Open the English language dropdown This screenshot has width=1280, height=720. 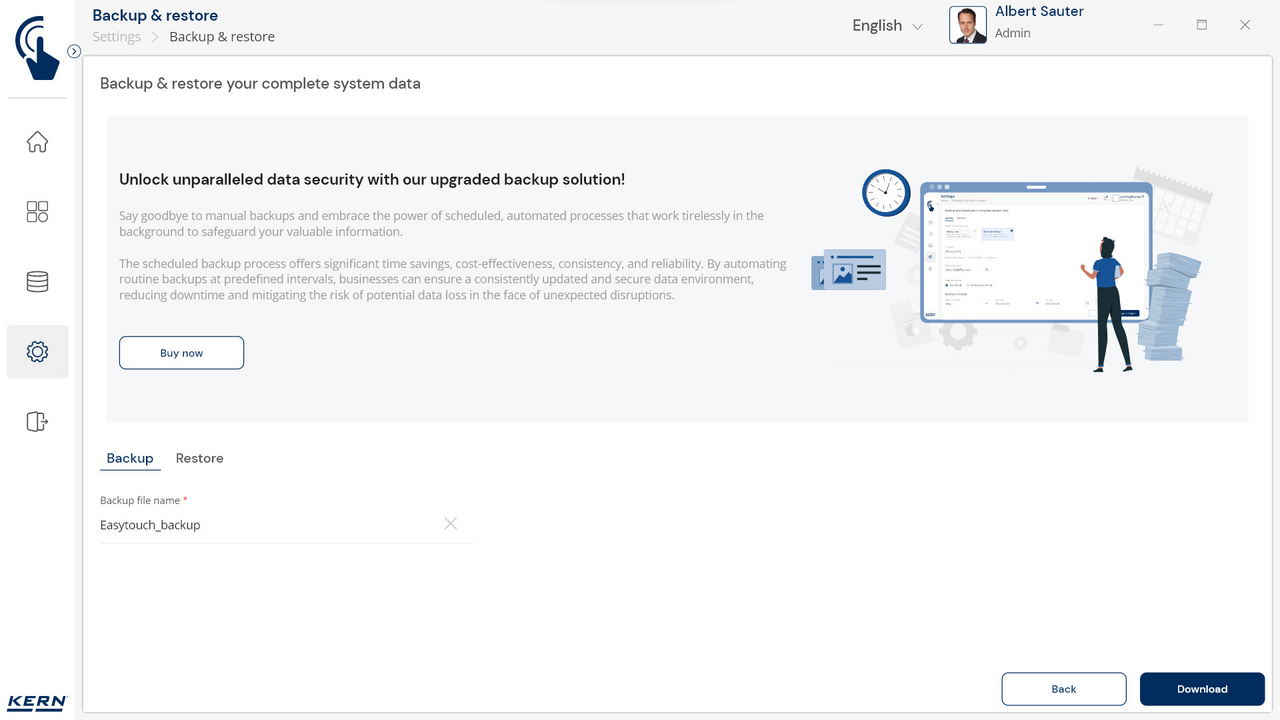point(886,26)
